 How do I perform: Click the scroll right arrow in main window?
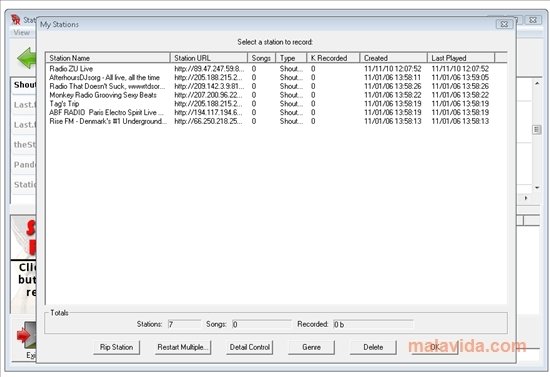pyautogui.click(x=526, y=198)
